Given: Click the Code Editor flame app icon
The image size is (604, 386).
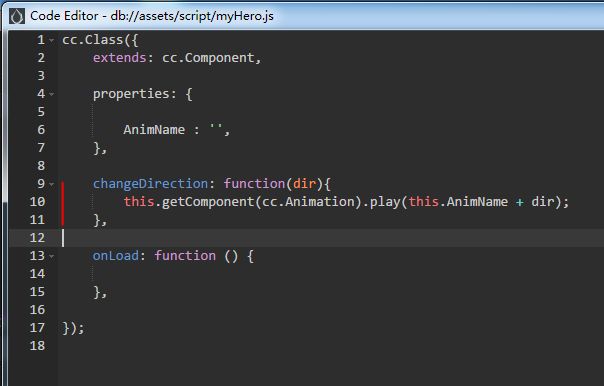Looking at the screenshot, I should (x=17, y=16).
